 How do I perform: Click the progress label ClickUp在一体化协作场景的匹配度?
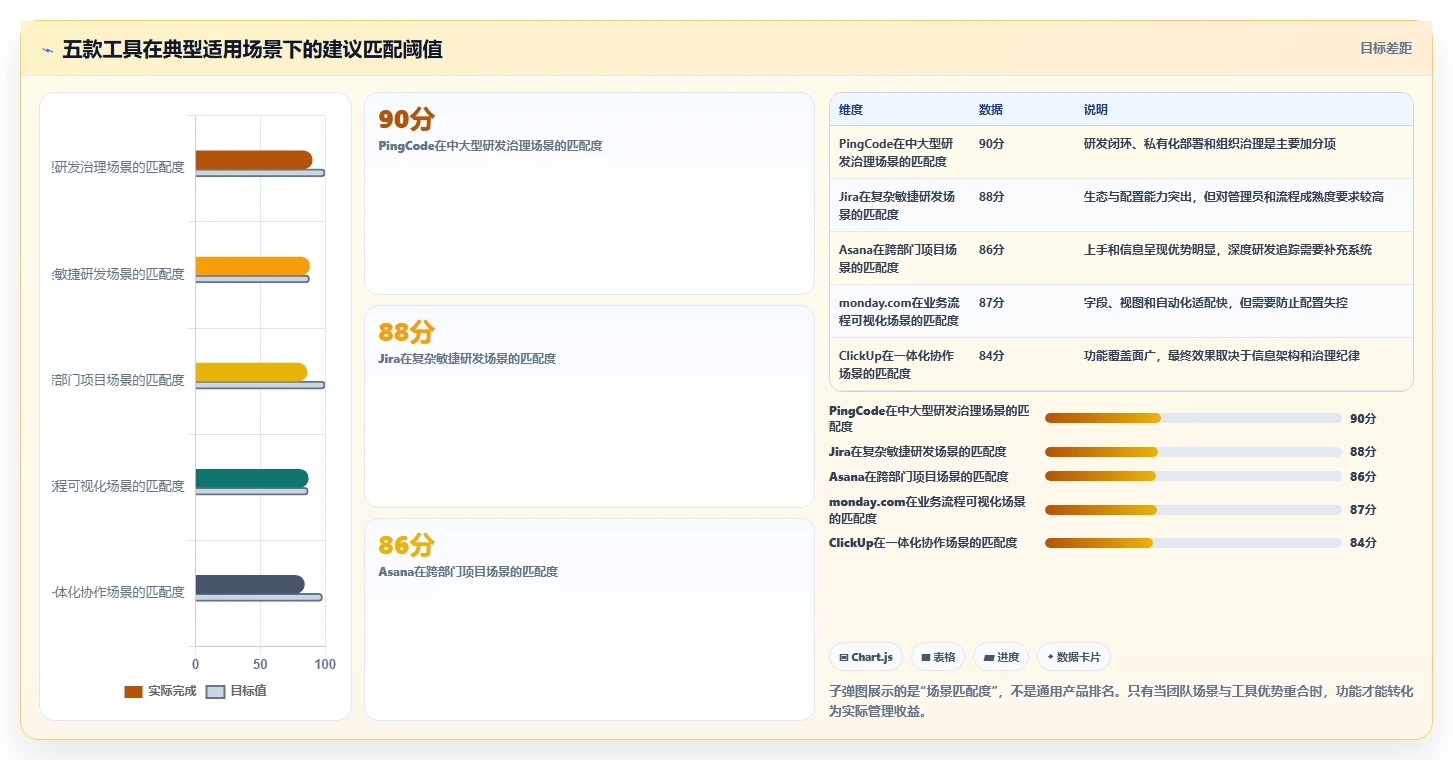923,543
